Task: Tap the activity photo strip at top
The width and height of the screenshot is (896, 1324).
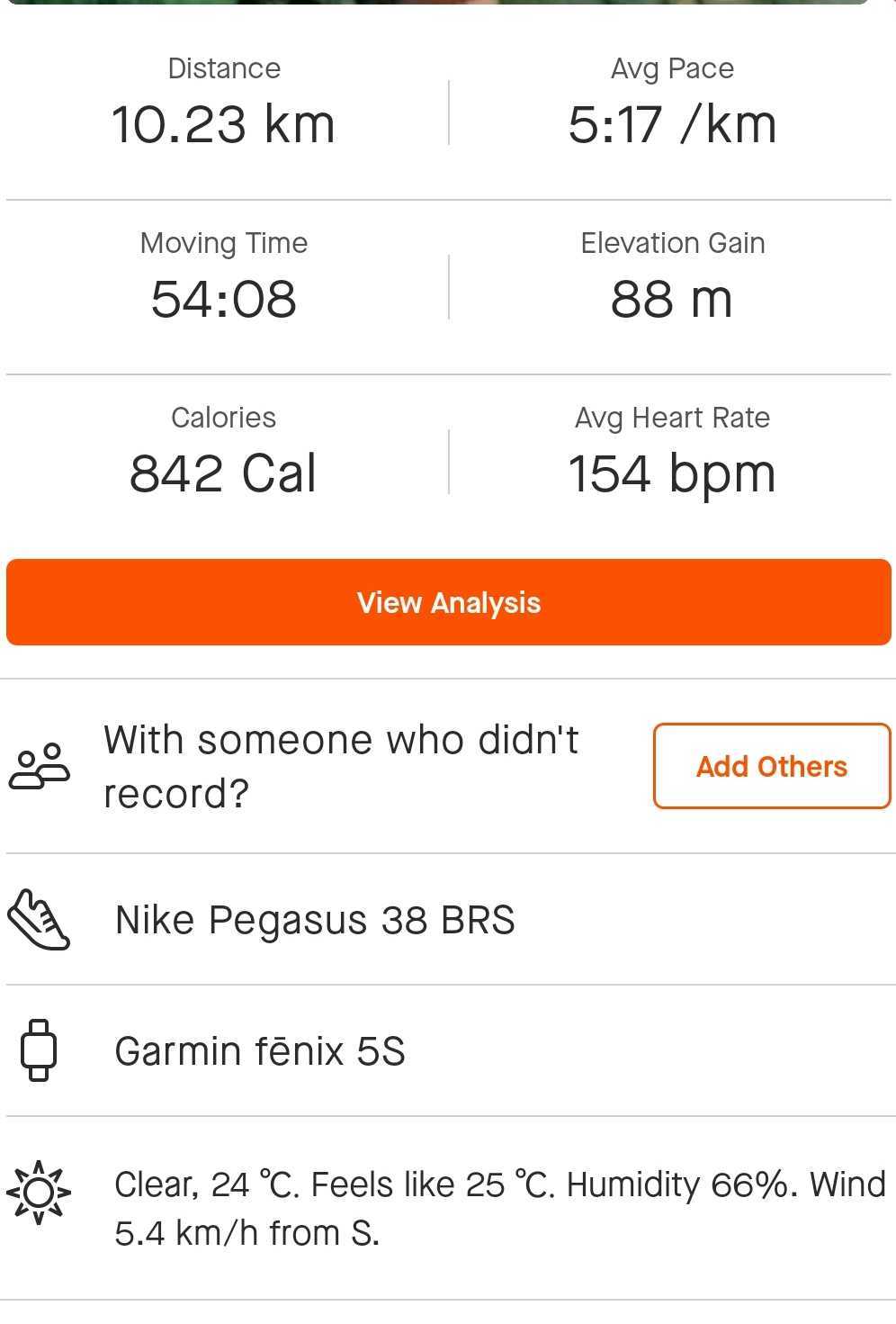Action: click(437, 3)
